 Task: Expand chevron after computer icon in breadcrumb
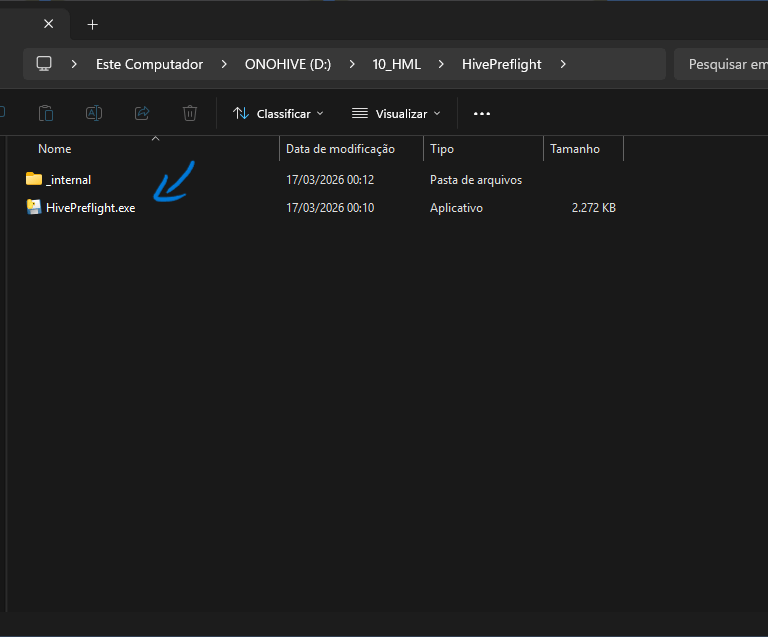(x=74, y=64)
